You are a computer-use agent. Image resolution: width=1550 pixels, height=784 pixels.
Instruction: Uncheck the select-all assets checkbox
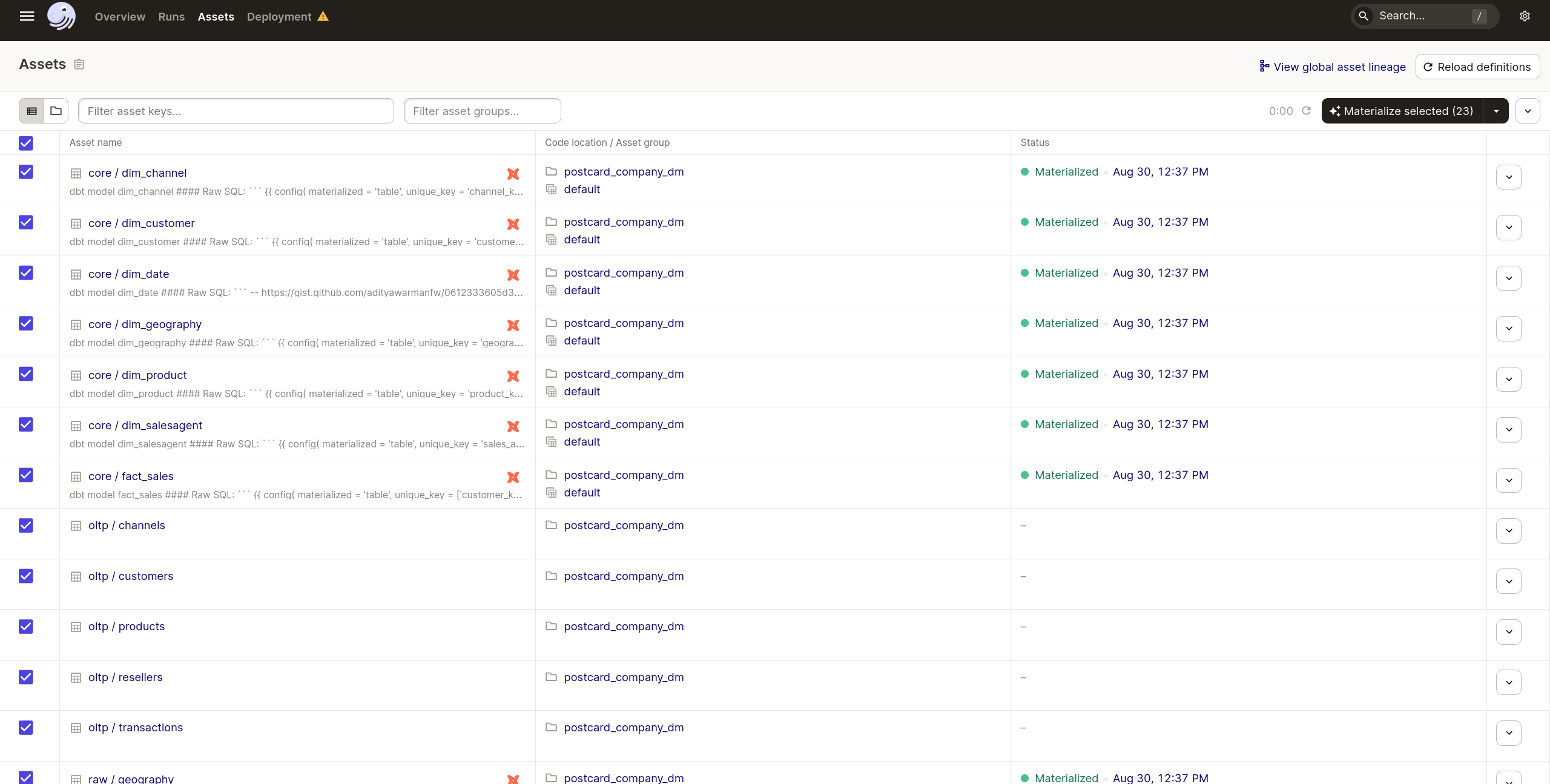tap(26, 143)
